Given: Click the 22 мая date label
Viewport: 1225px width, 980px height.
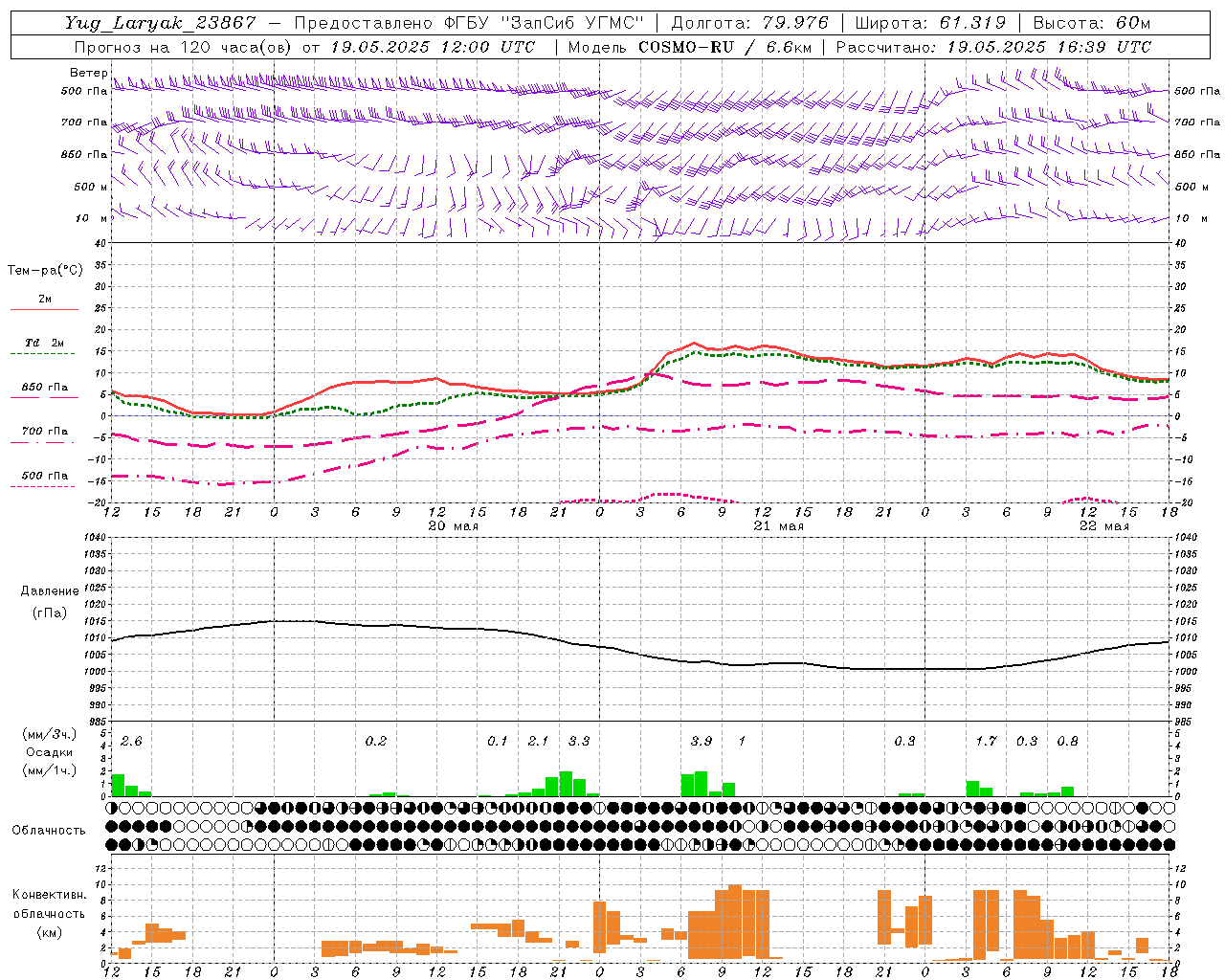Looking at the screenshot, I should (x=1103, y=526).
